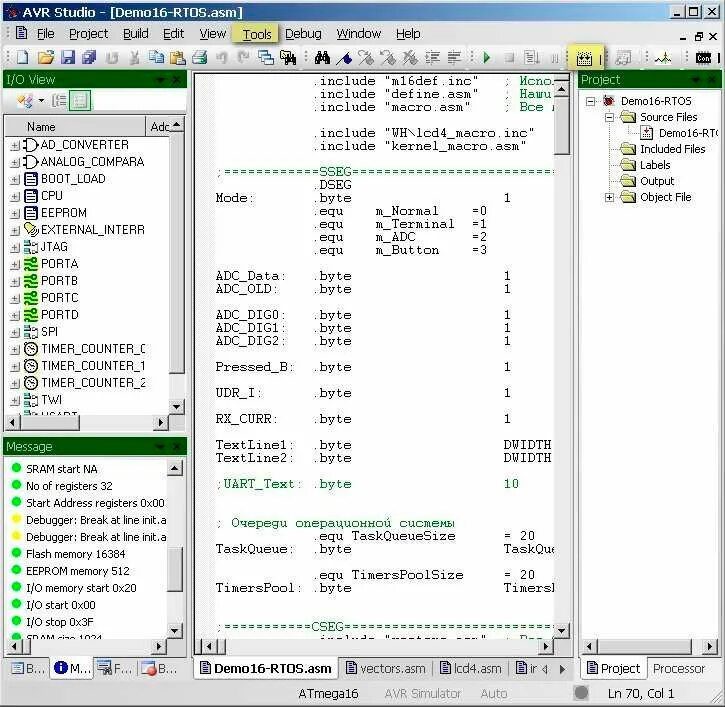Click 'SRAM start NA' message line
725x707 pixels.
pos(61,469)
